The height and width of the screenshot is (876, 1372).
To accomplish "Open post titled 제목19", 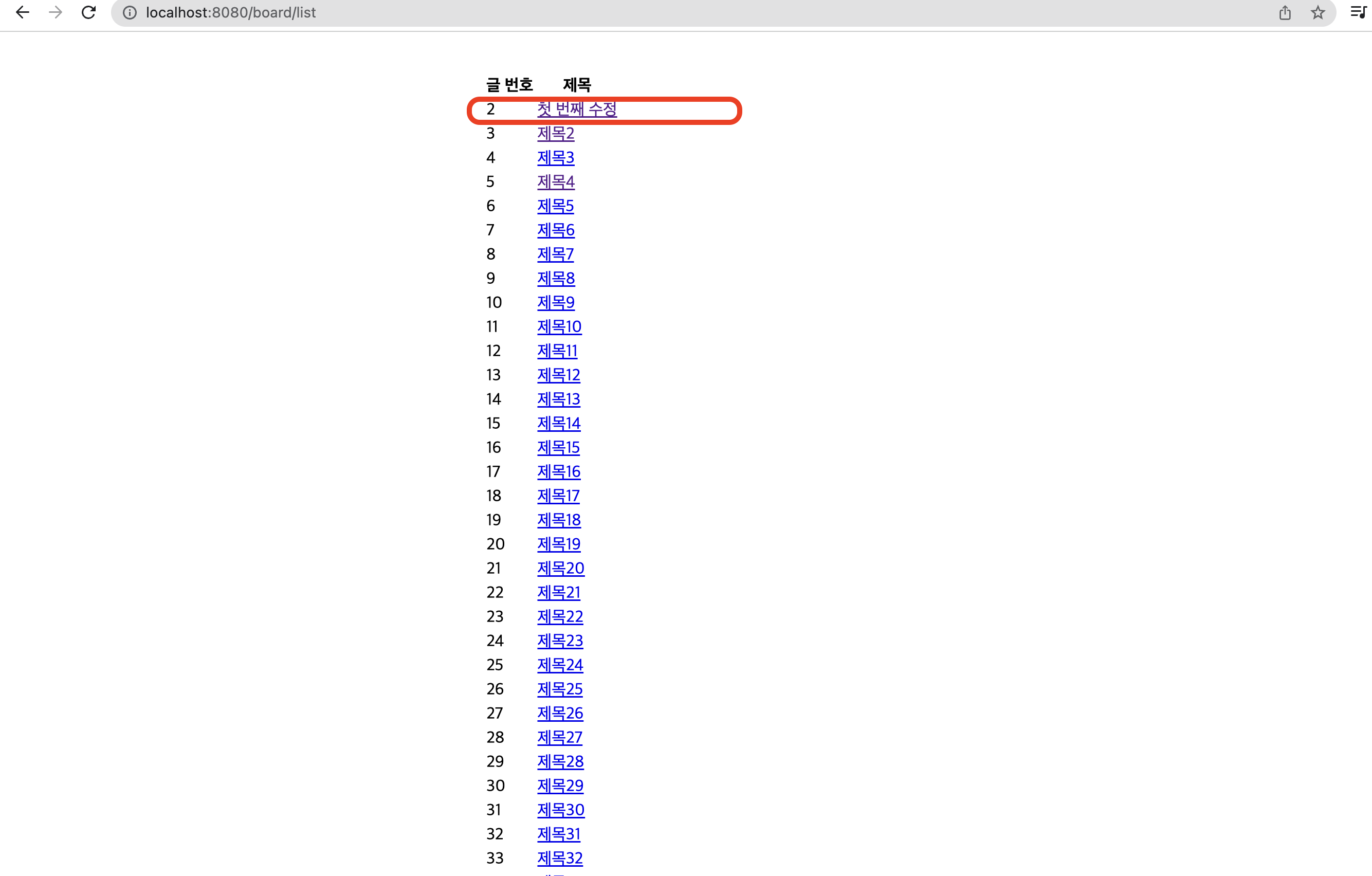I will (x=558, y=544).
